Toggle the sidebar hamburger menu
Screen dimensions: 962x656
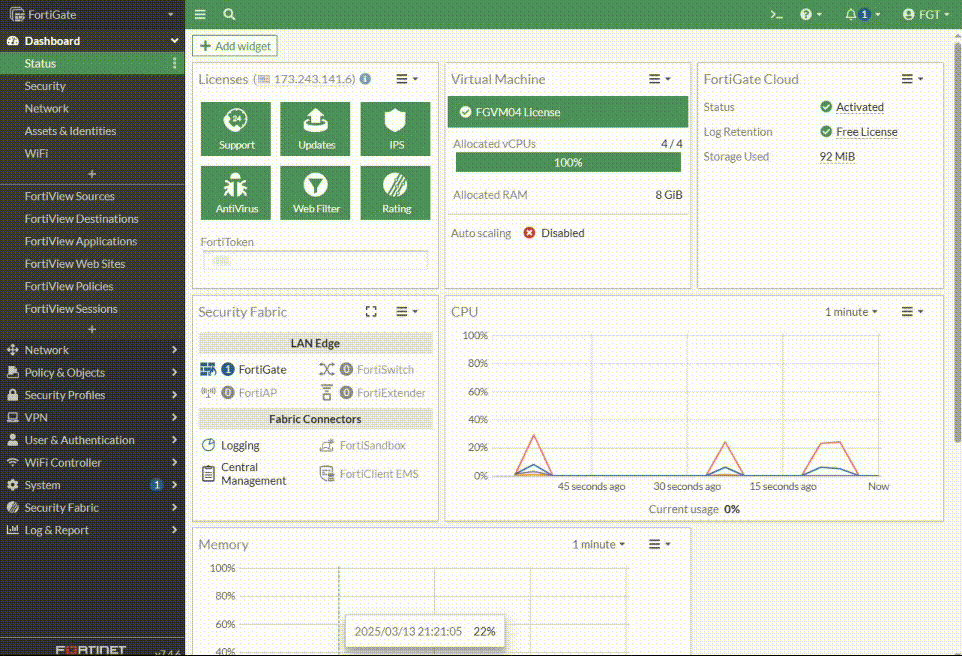(x=200, y=14)
